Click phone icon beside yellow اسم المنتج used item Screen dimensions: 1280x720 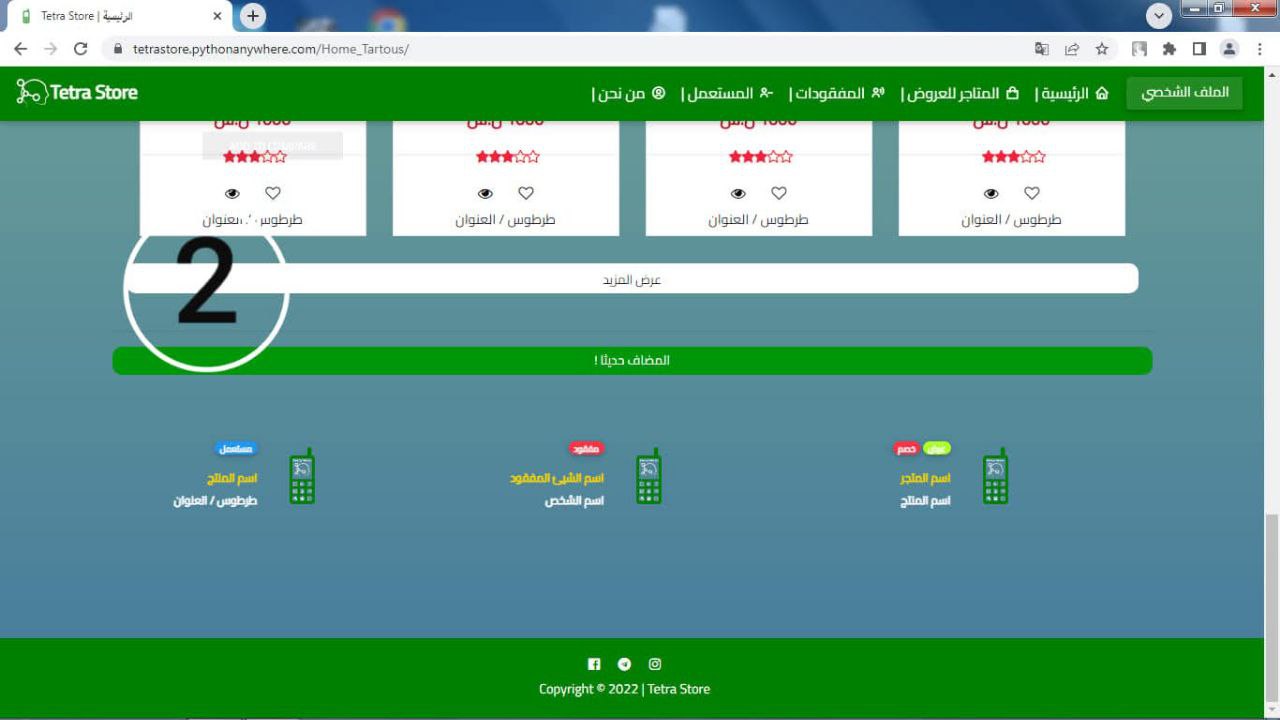click(302, 476)
